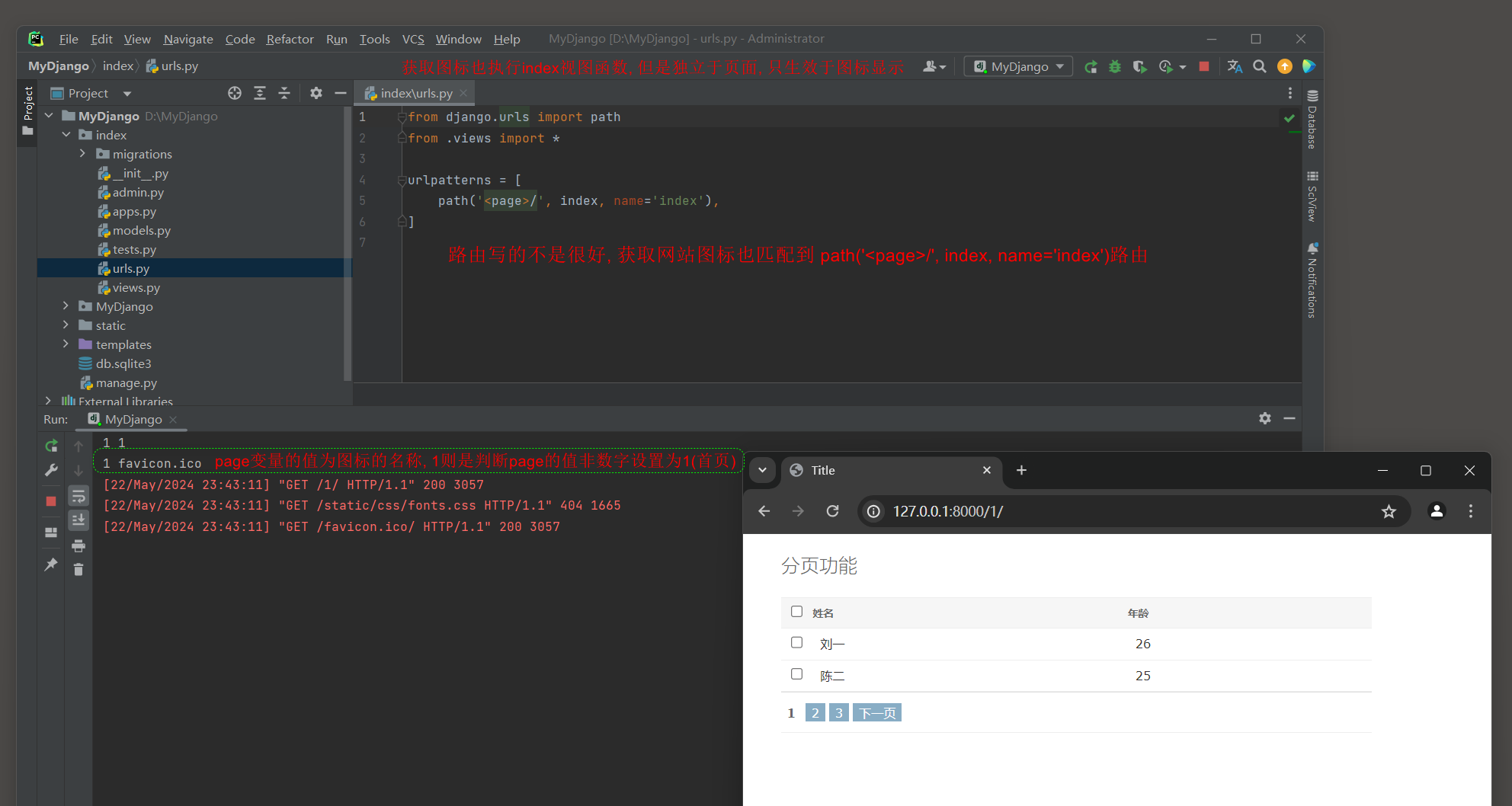Click the Translate icon in toolbar
Screen dimensions: 1512x806
click(1235, 67)
